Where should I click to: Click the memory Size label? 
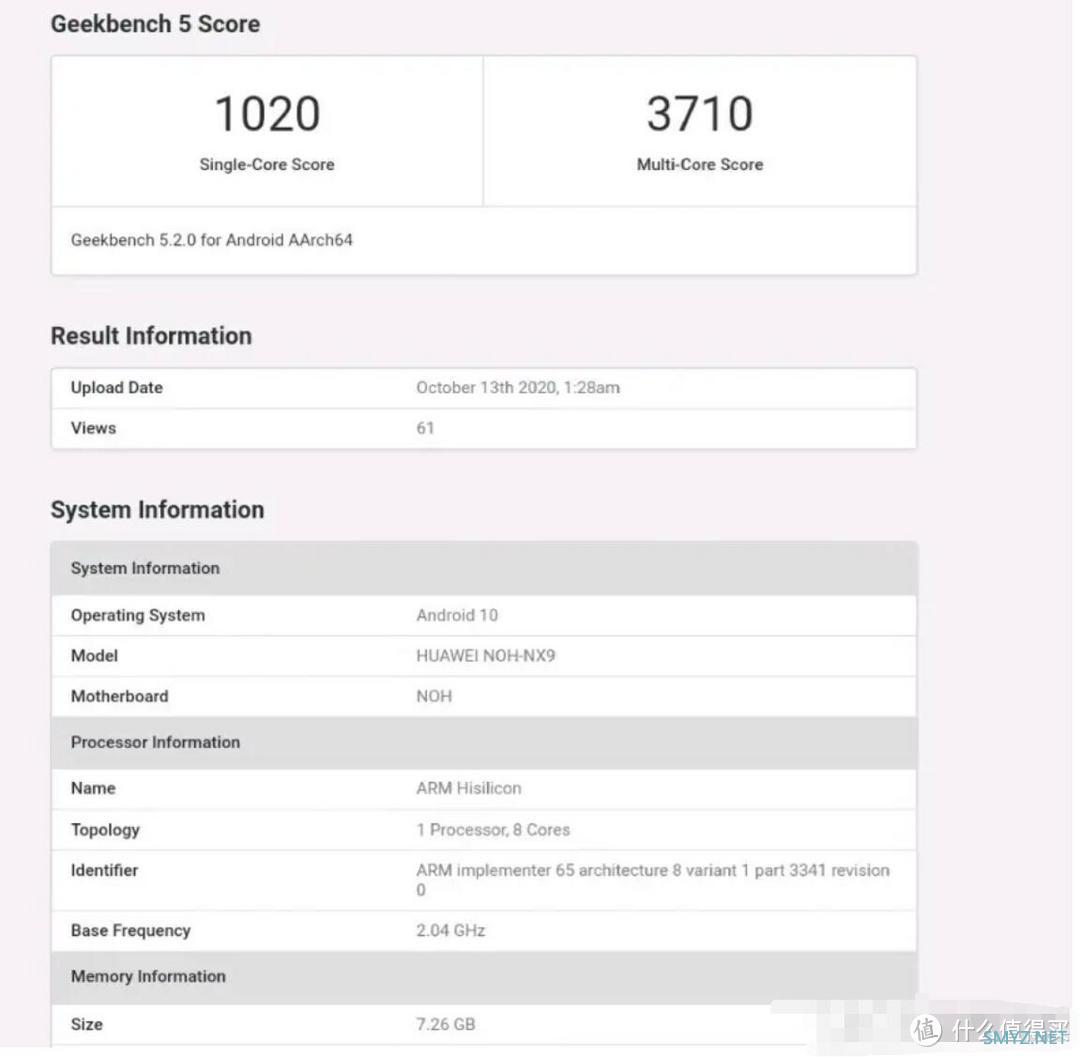[x=87, y=1025]
